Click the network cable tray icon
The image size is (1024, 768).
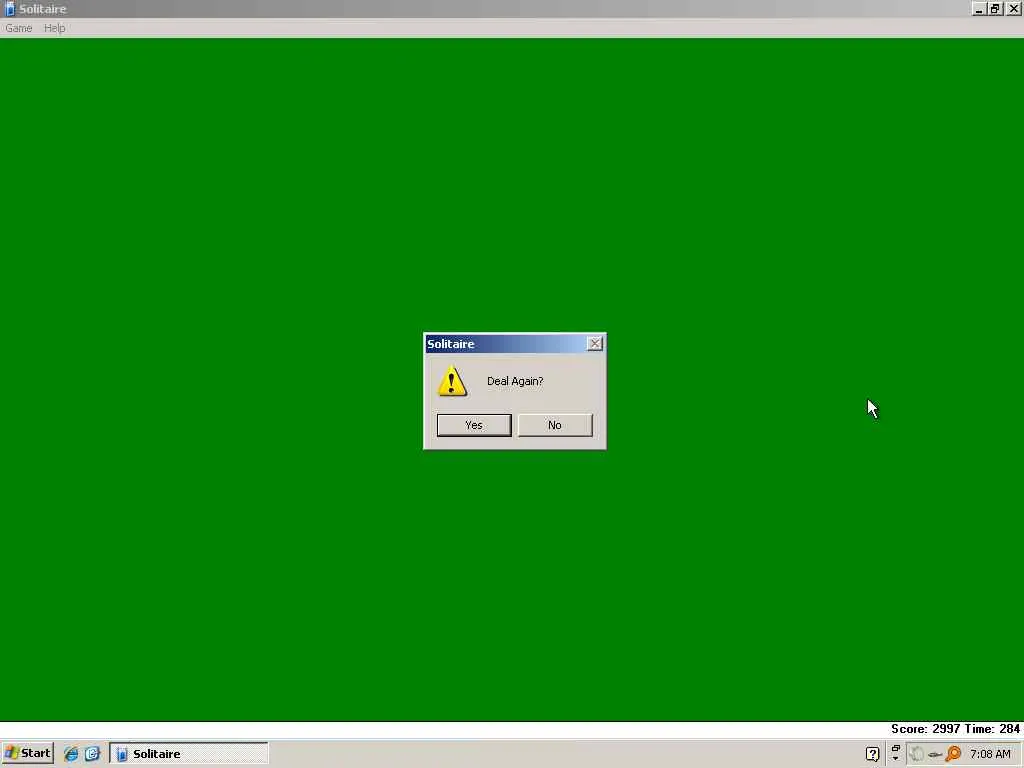pos(935,755)
